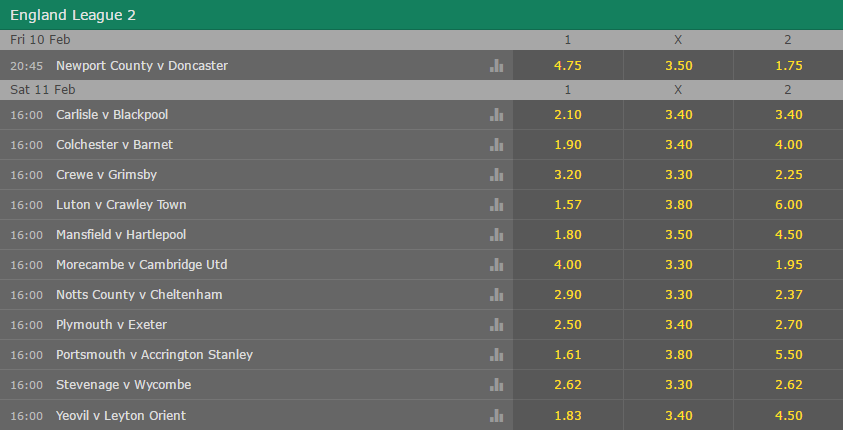Collapse the England League 2 header

(x=422, y=15)
